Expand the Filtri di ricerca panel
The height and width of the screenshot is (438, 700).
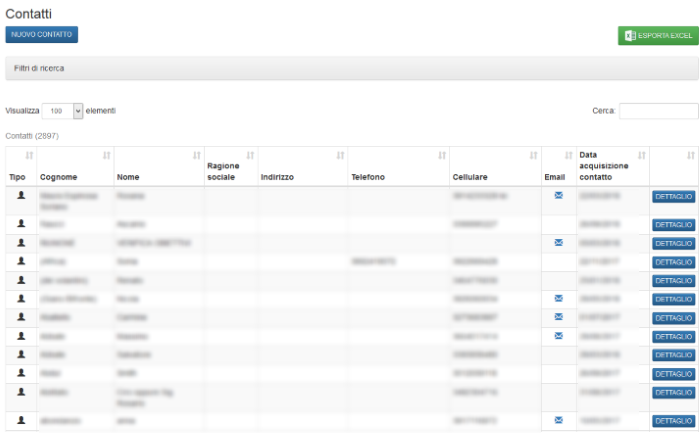coord(40,68)
